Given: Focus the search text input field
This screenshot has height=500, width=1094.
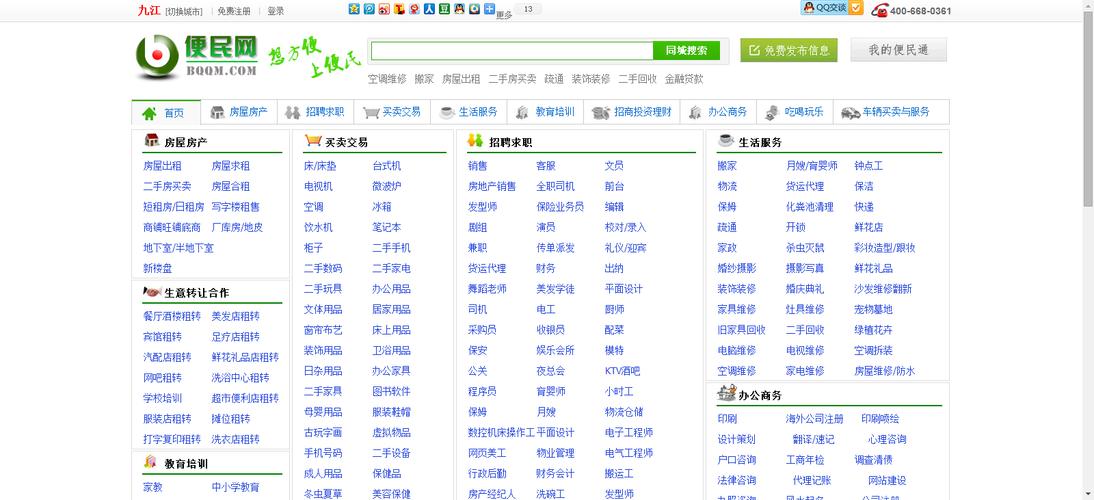Looking at the screenshot, I should 510,50.
